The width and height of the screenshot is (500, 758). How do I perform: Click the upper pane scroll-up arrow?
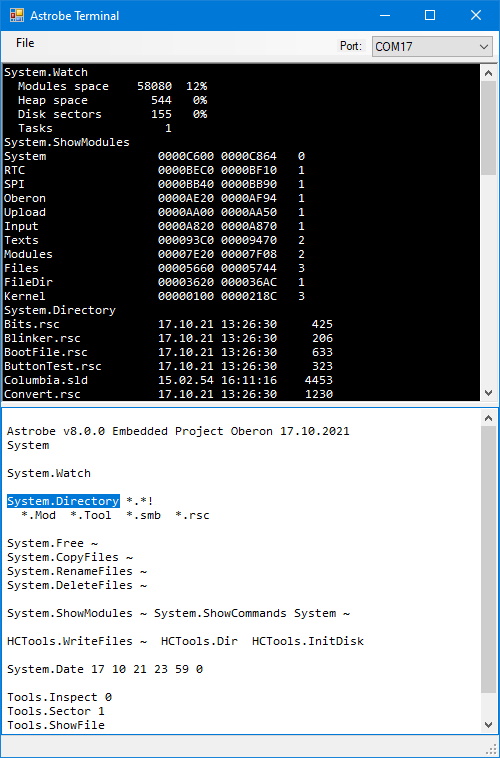pos(488,73)
